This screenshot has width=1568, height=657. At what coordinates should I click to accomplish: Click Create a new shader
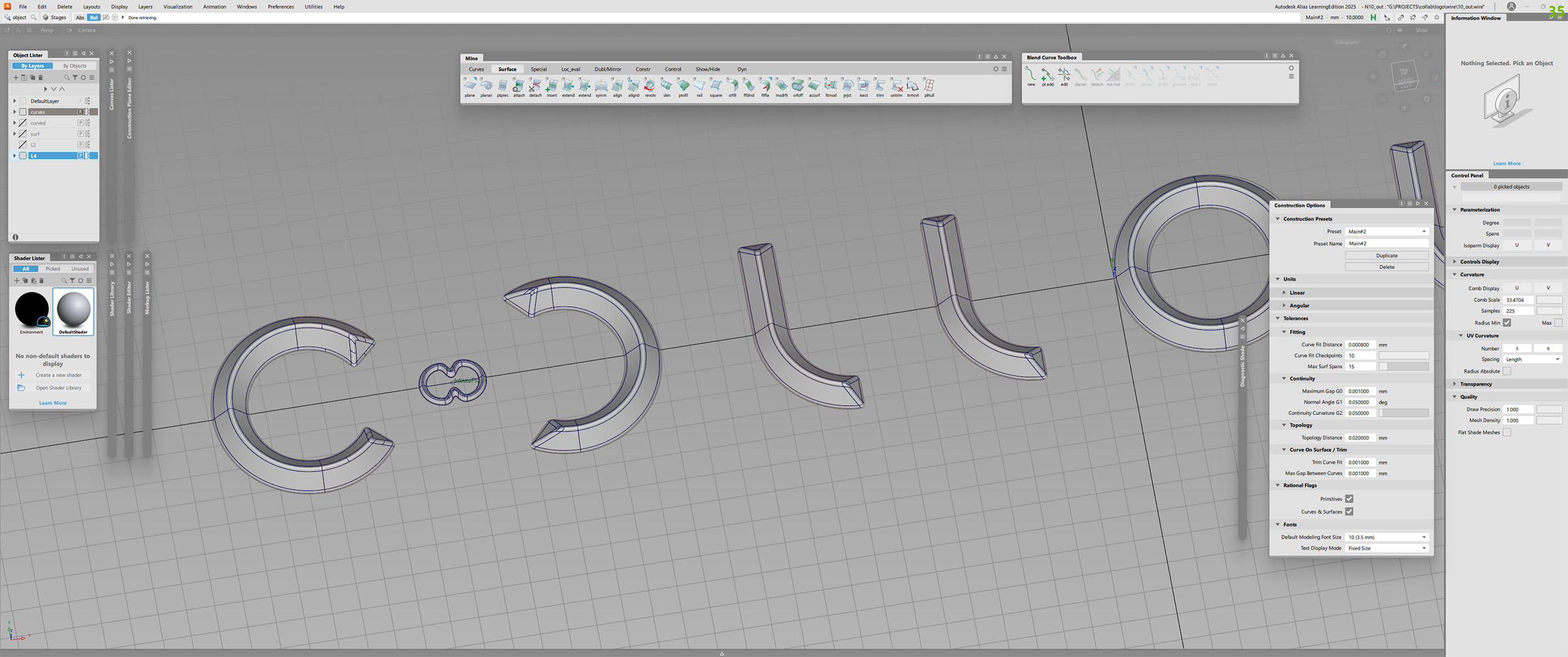[58, 375]
